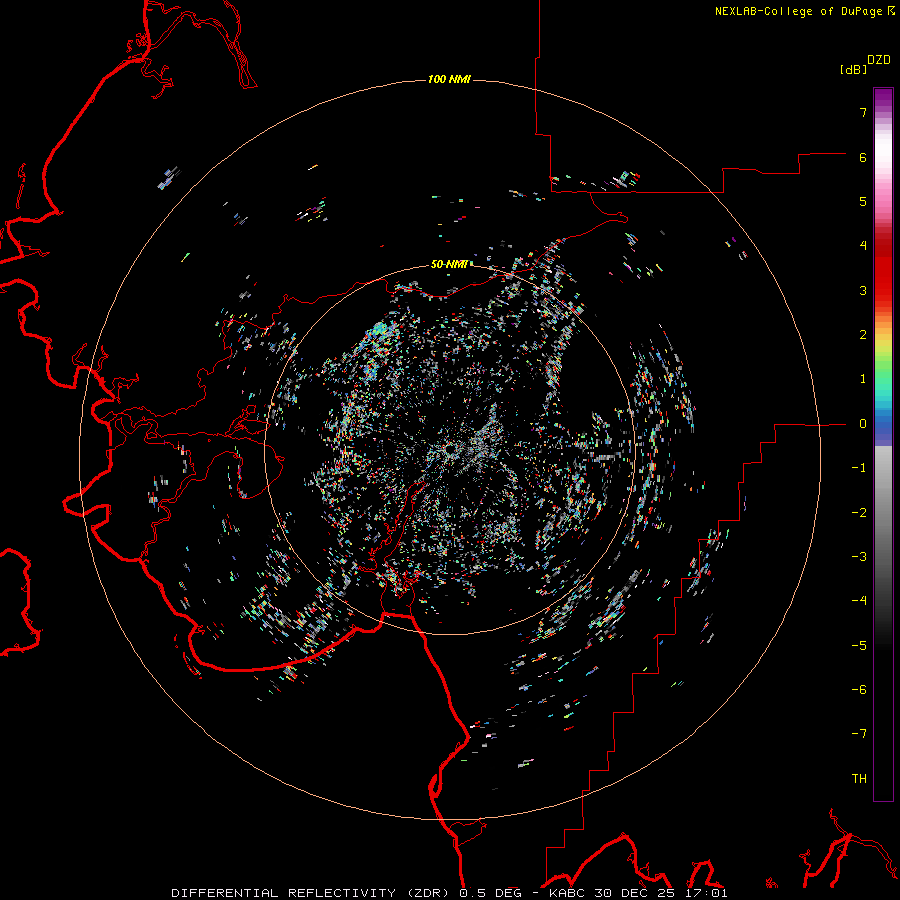Pick the purple top segment of colorbar
Image resolution: width=900 pixels, height=900 pixels.
click(x=883, y=98)
